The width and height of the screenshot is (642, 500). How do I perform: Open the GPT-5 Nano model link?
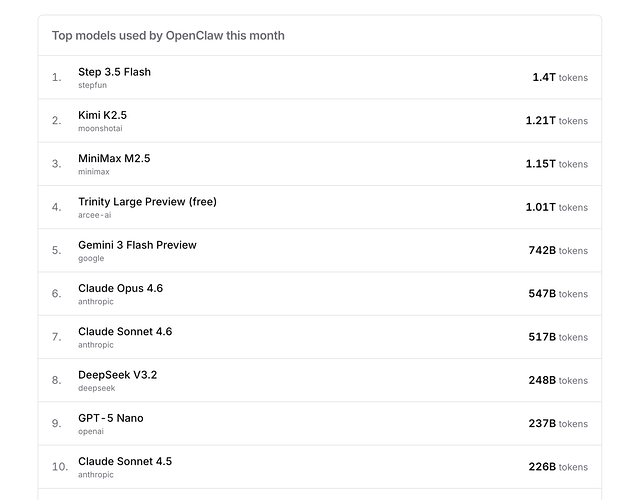[x=110, y=418]
